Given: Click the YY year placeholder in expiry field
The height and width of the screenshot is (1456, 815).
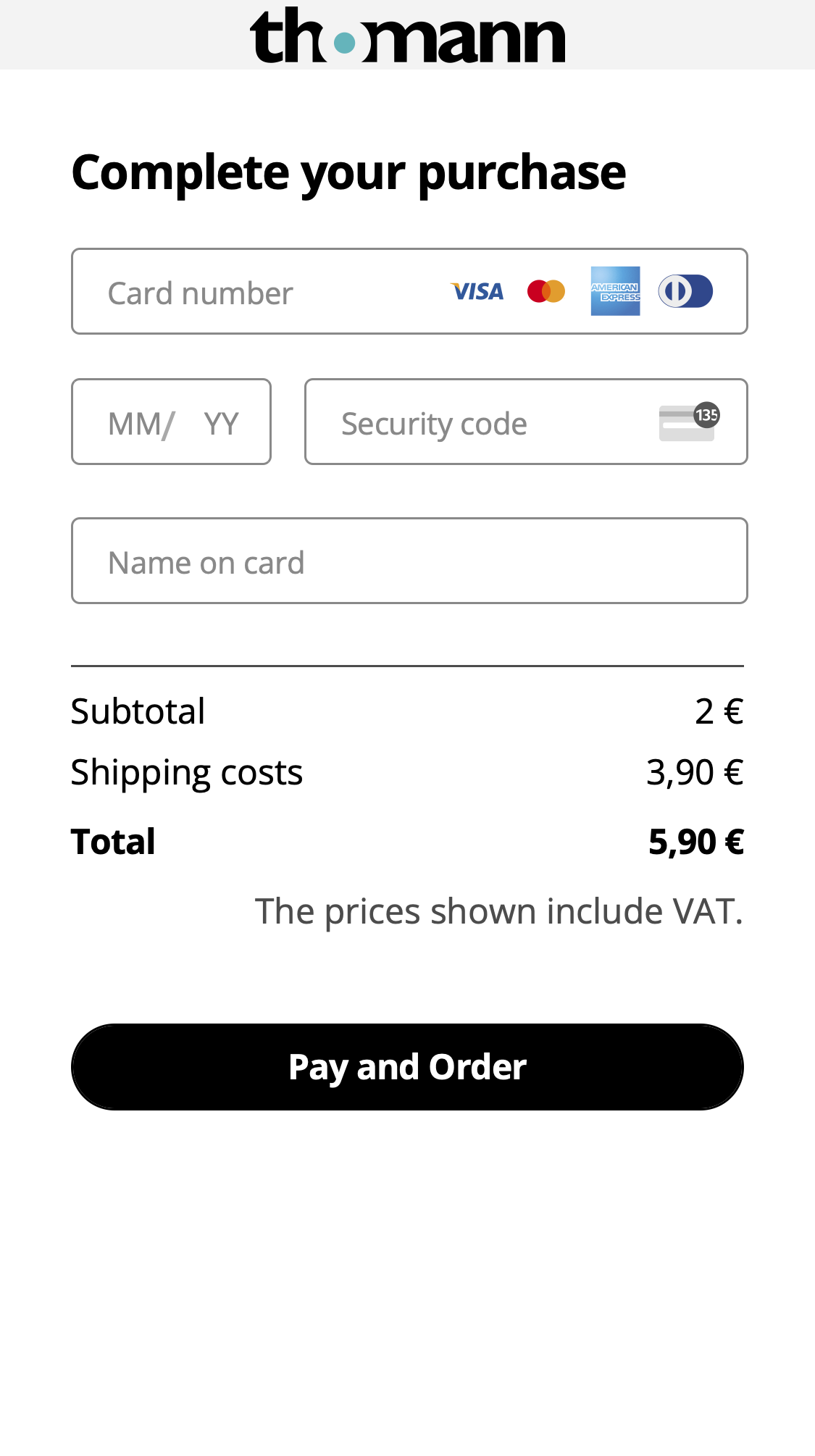Looking at the screenshot, I should pos(221,424).
